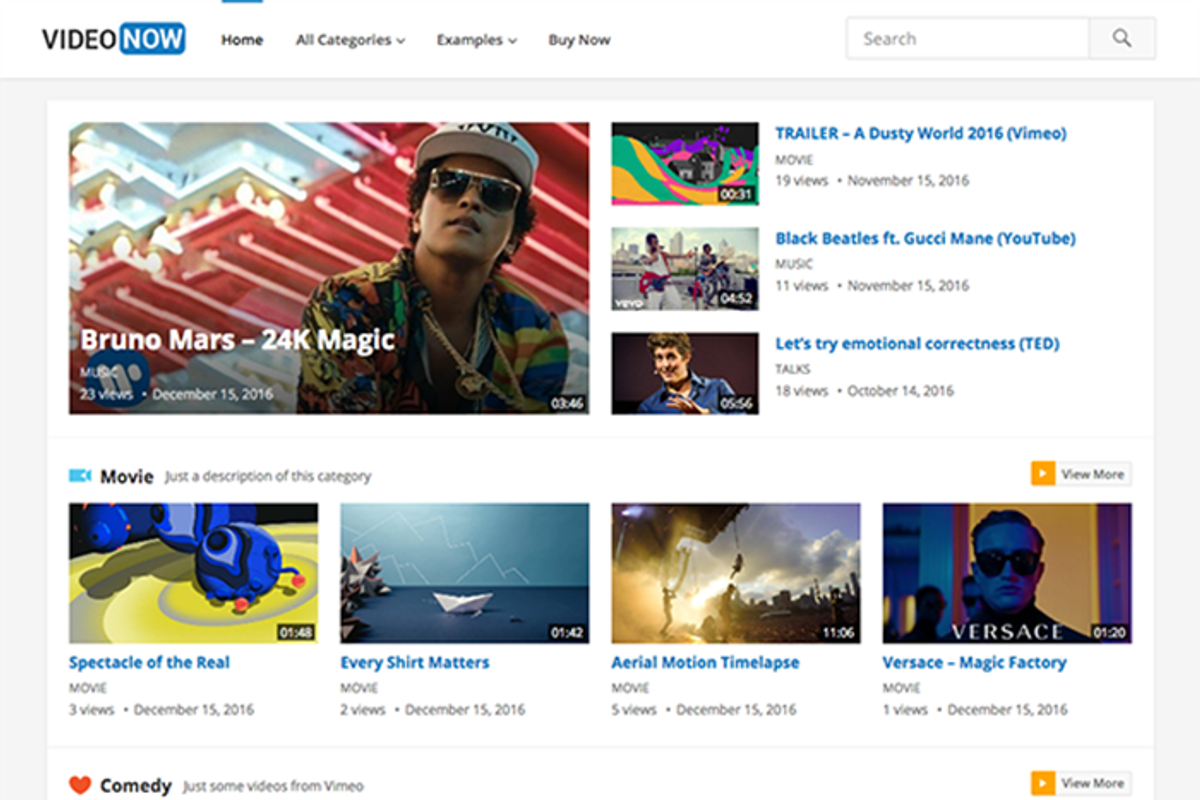This screenshot has height=800, width=1200.
Task: Open the Every Shirt Matters thumbnail
Action: tap(464, 573)
